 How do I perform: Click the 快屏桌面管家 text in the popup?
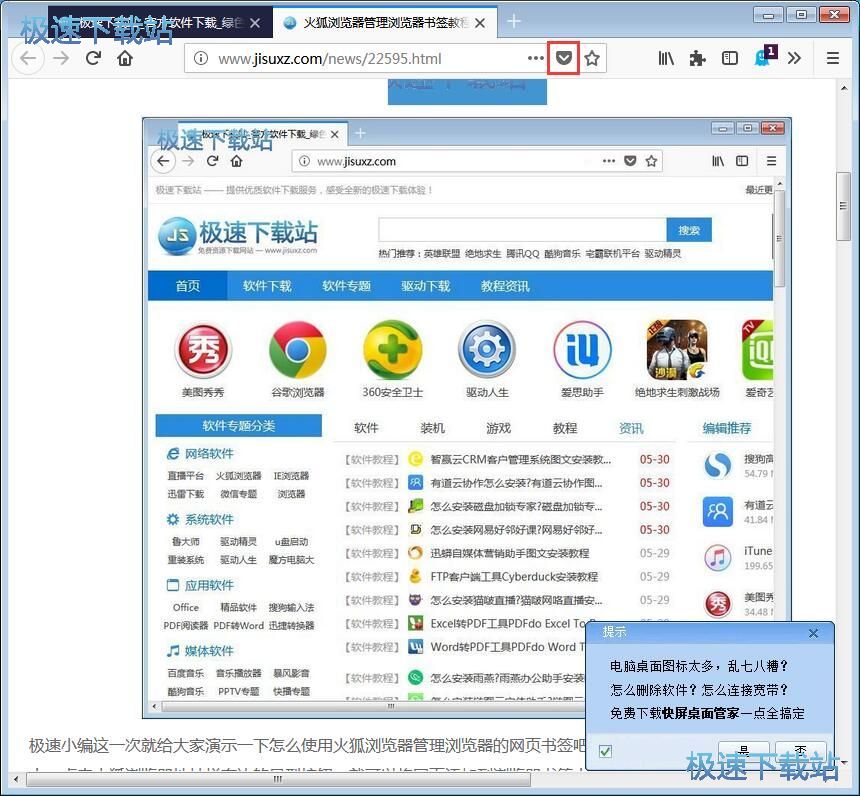click(700, 713)
